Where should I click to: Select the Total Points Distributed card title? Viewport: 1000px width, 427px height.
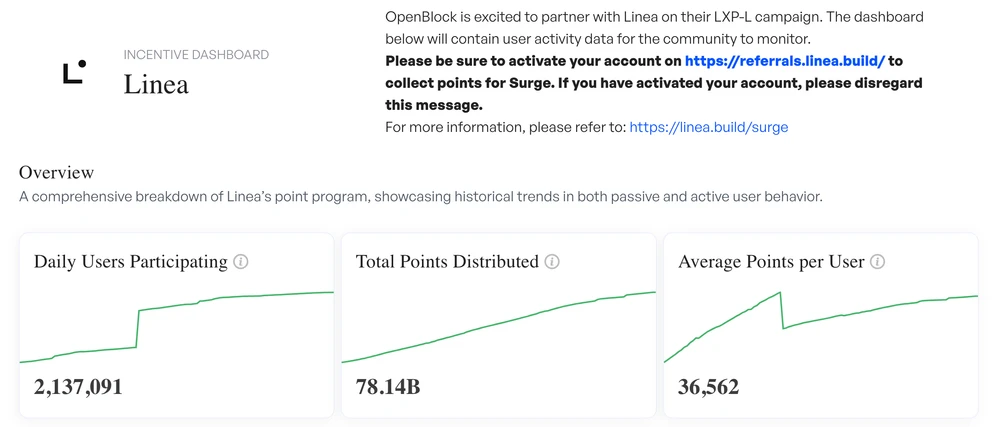click(447, 262)
